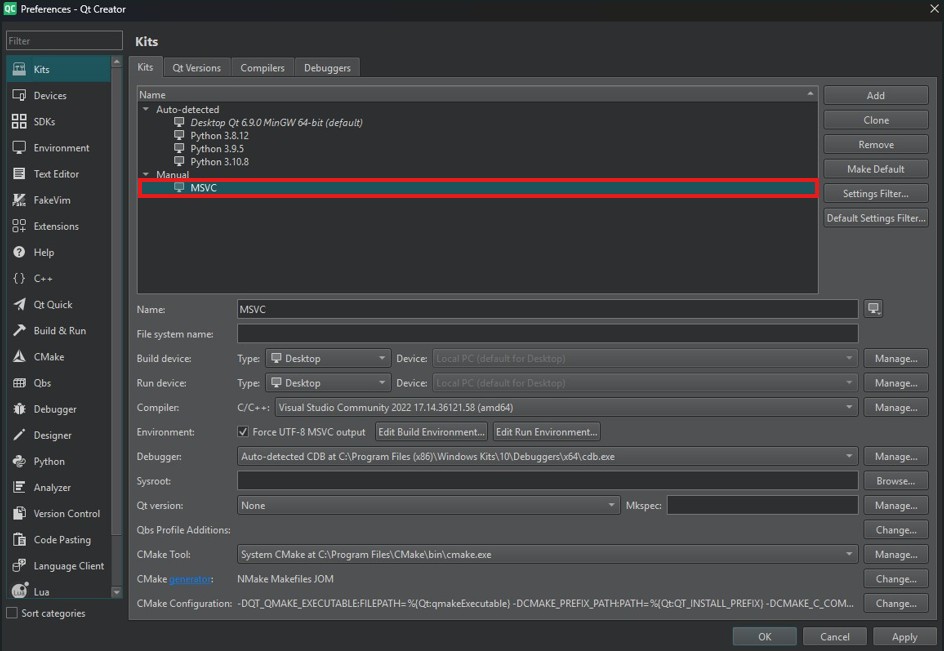
Task: Open the Run device Type dropdown
Action: click(328, 383)
